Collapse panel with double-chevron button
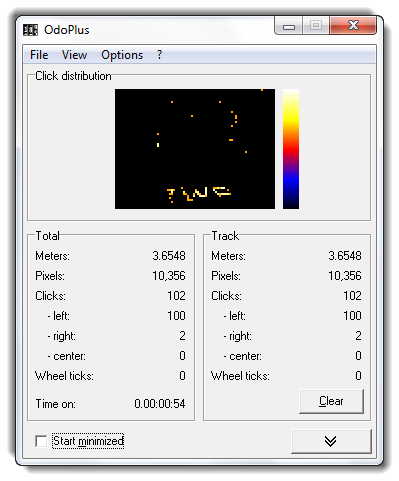Viewport: 399px width, 481px height. [x=331, y=441]
